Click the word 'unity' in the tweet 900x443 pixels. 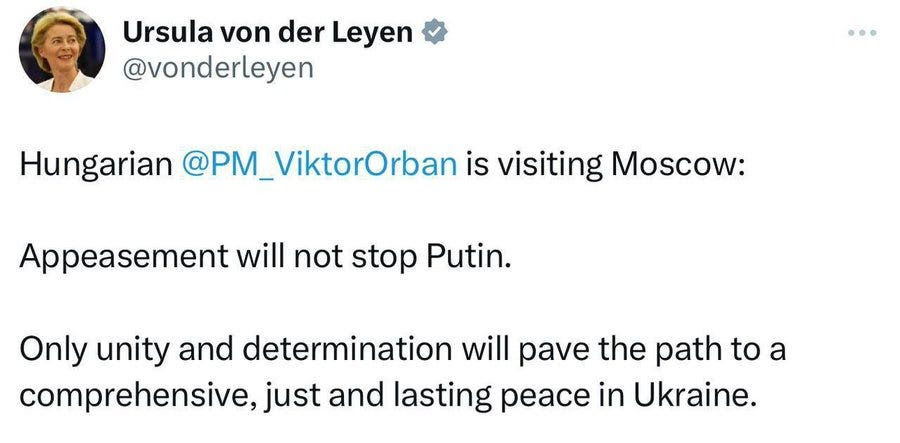pyautogui.click(x=133, y=351)
